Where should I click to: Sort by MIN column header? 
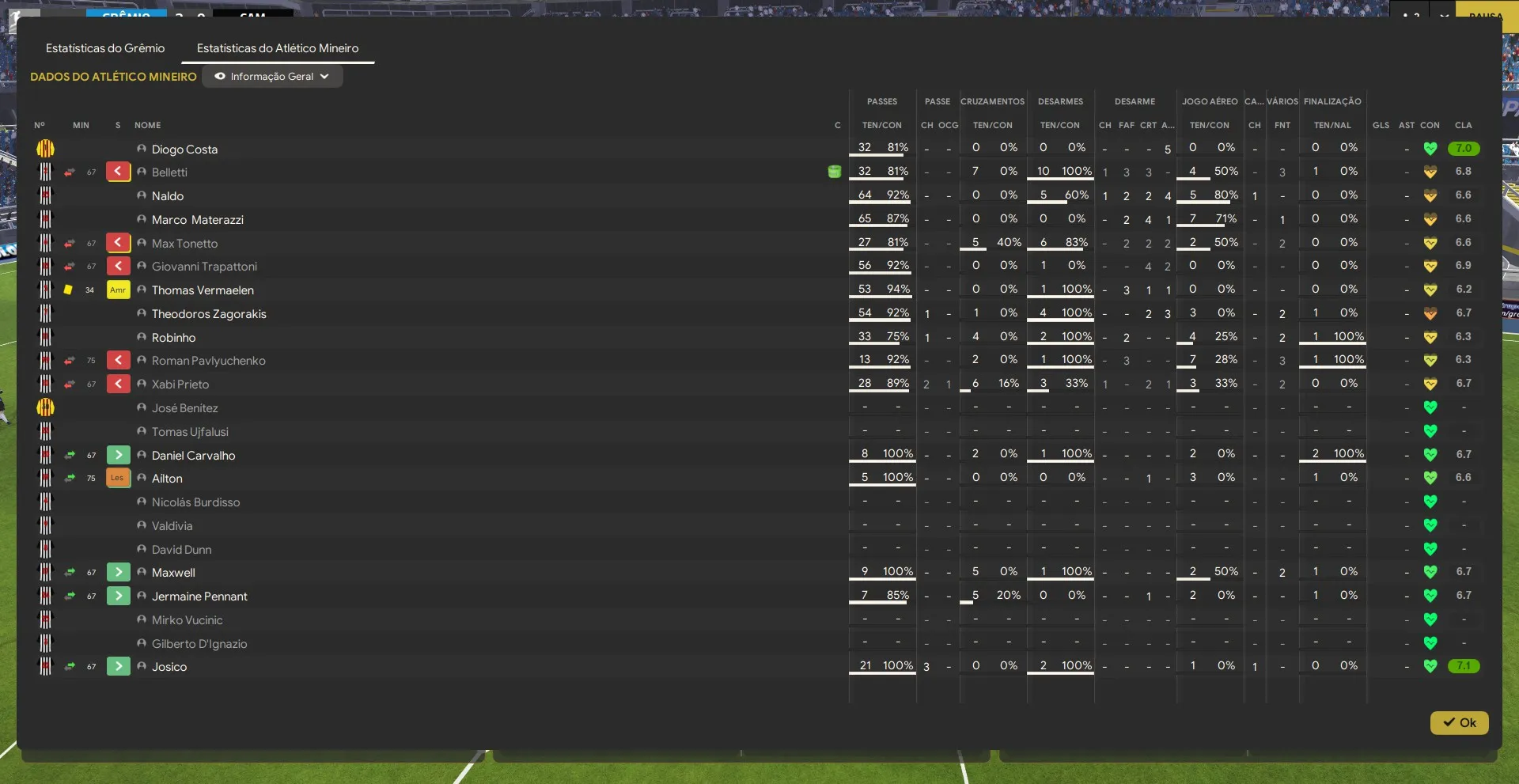[x=81, y=125]
